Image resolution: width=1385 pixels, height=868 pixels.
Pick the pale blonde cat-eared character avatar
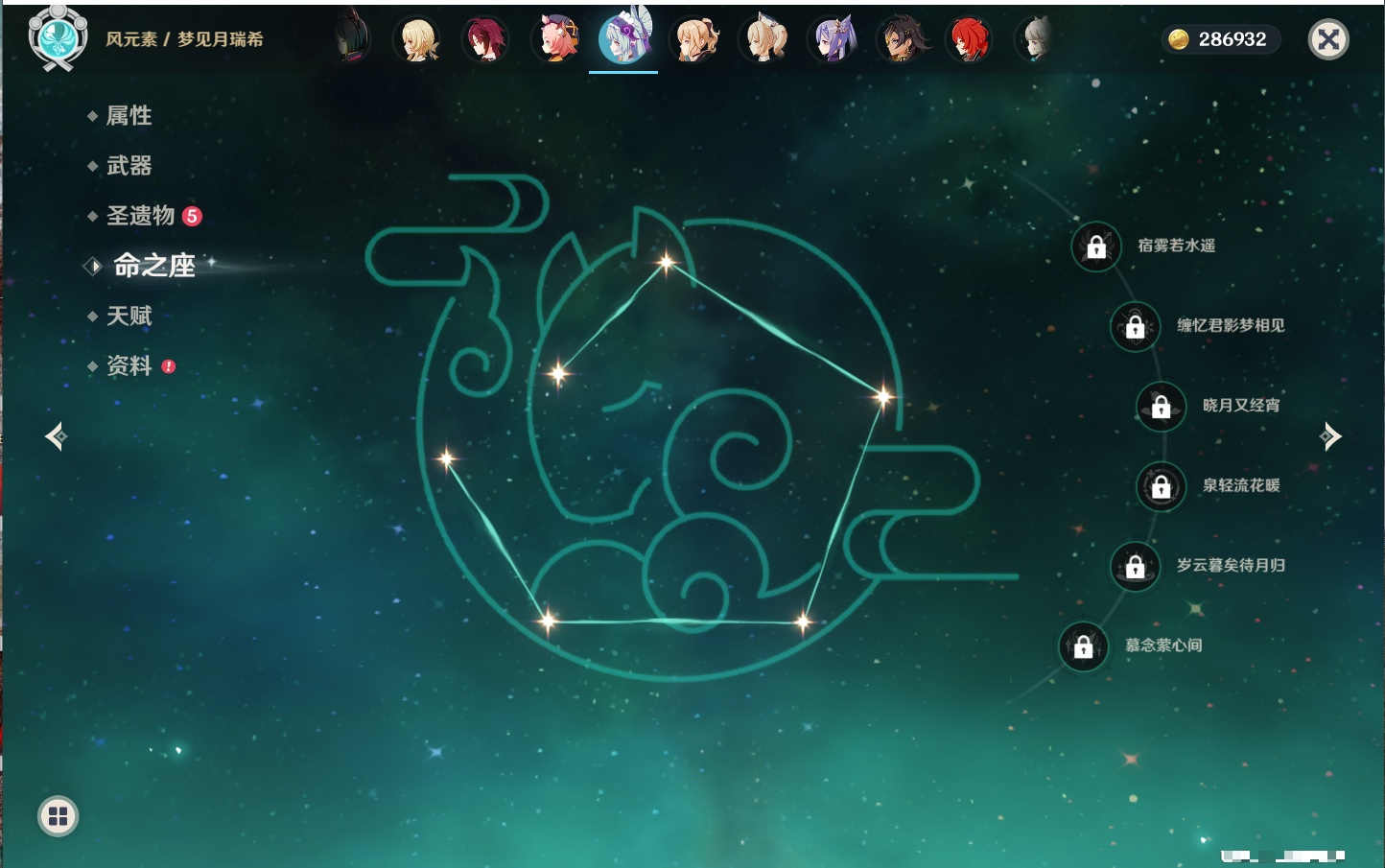click(763, 39)
